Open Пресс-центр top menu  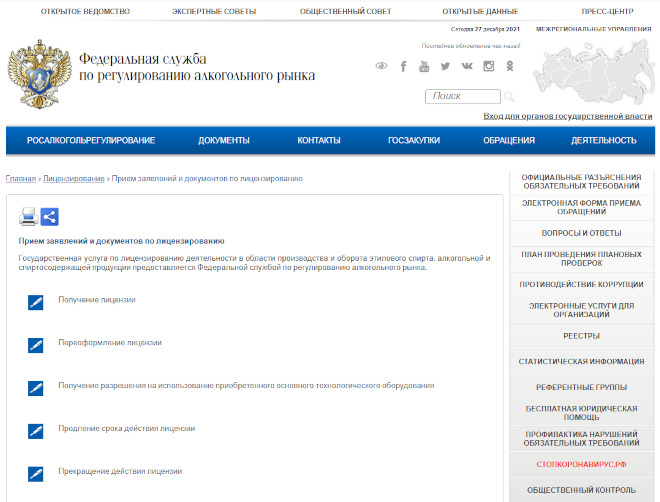pyautogui.click(x=607, y=11)
